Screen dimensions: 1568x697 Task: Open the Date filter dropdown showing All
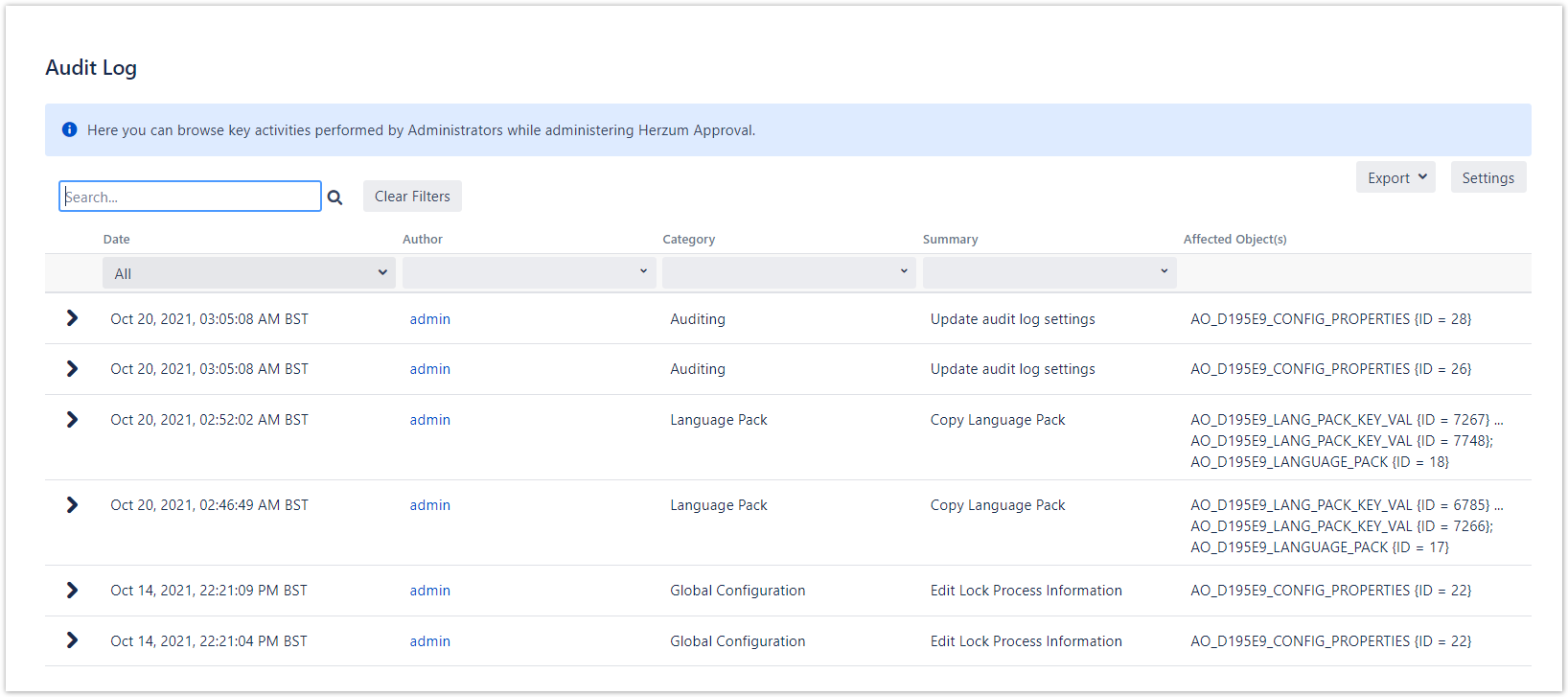click(249, 273)
